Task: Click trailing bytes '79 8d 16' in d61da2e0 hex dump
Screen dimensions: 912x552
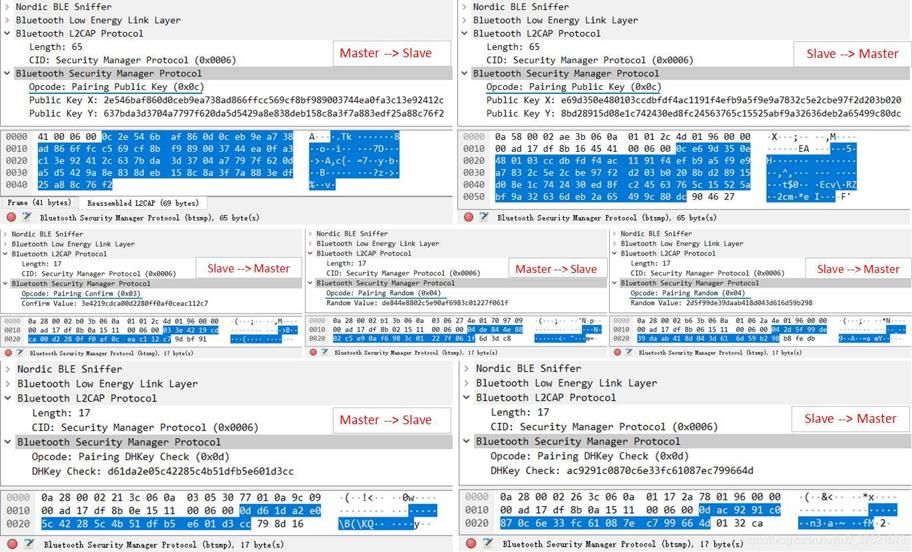Action: point(281,523)
